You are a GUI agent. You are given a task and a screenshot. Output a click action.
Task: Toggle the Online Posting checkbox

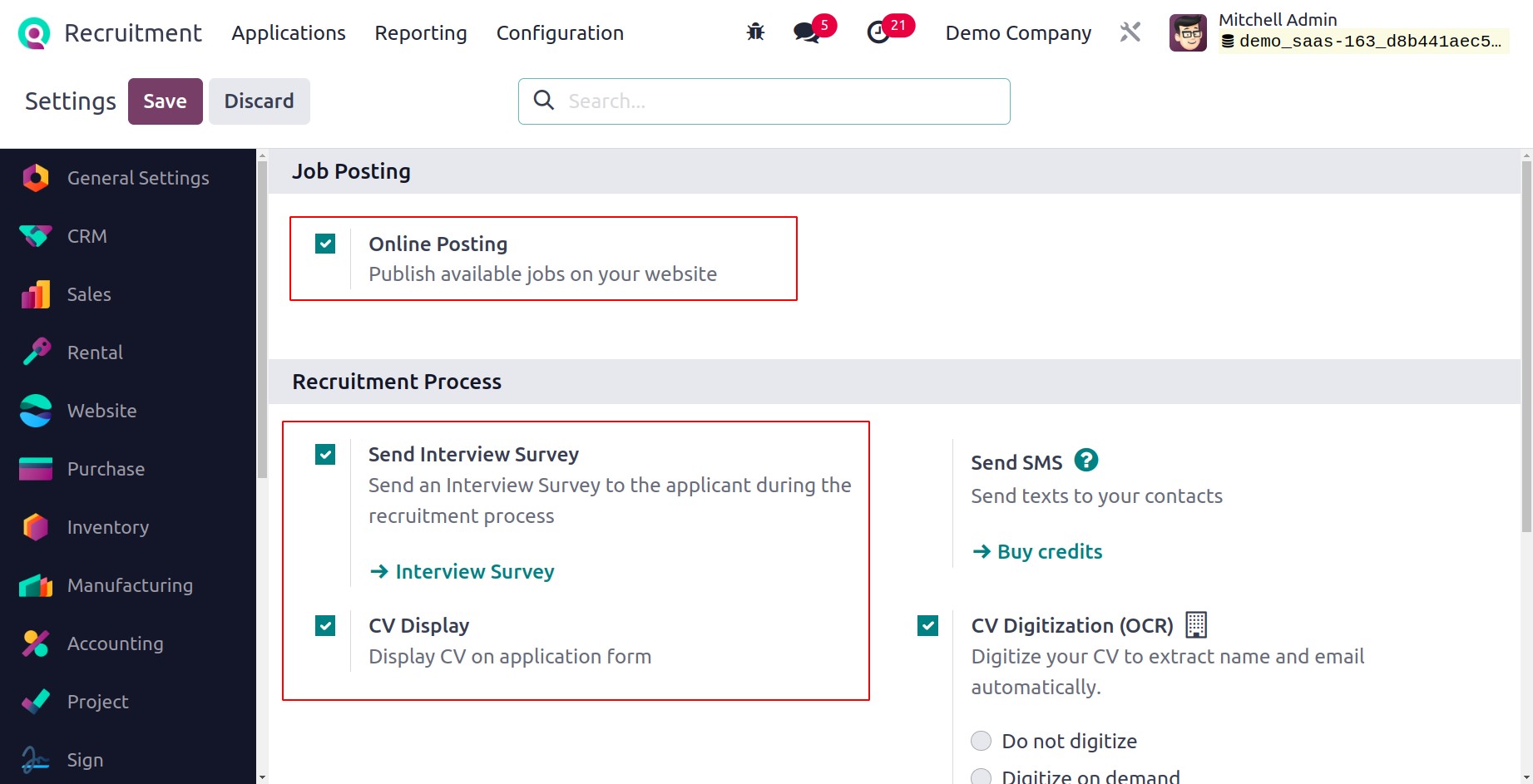coord(325,244)
